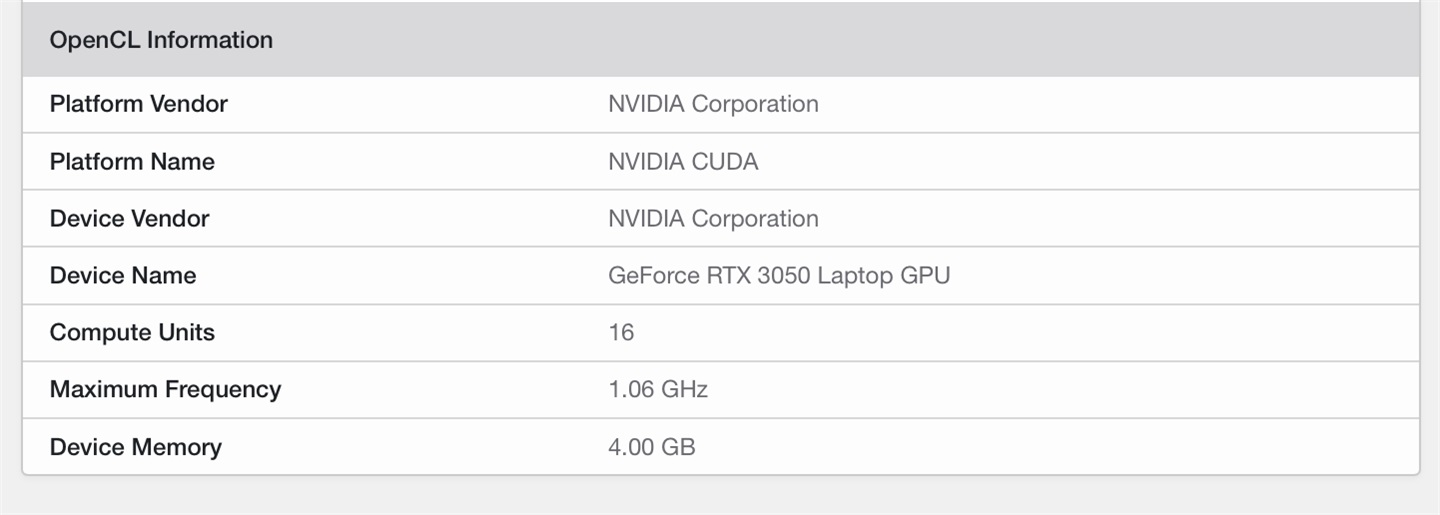Click the Compute Units table row
The height and width of the screenshot is (515, 1440).
pyautogui.click(x=720, y=333)
